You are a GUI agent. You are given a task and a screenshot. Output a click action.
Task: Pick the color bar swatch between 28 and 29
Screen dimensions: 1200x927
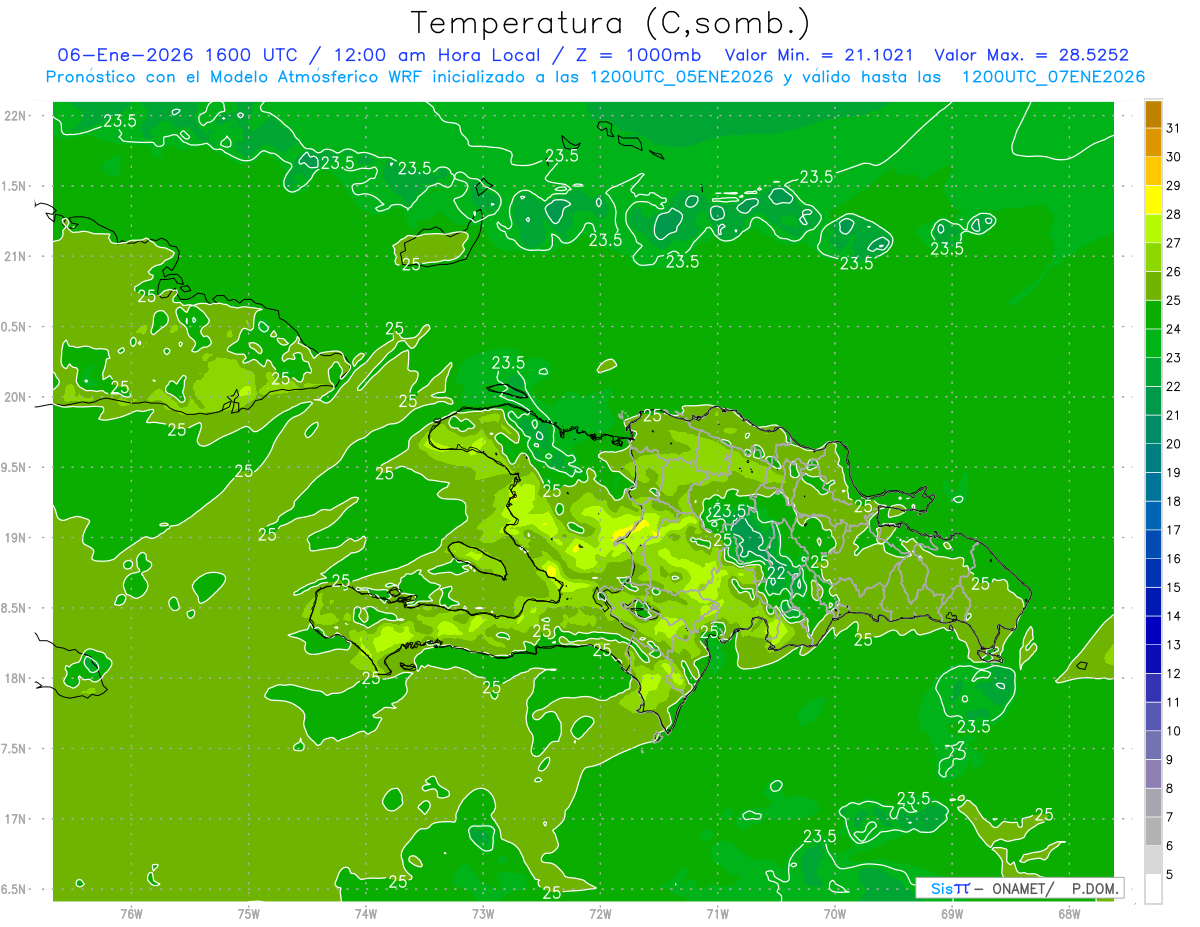pyautogui.click(x=1153, y=200)
